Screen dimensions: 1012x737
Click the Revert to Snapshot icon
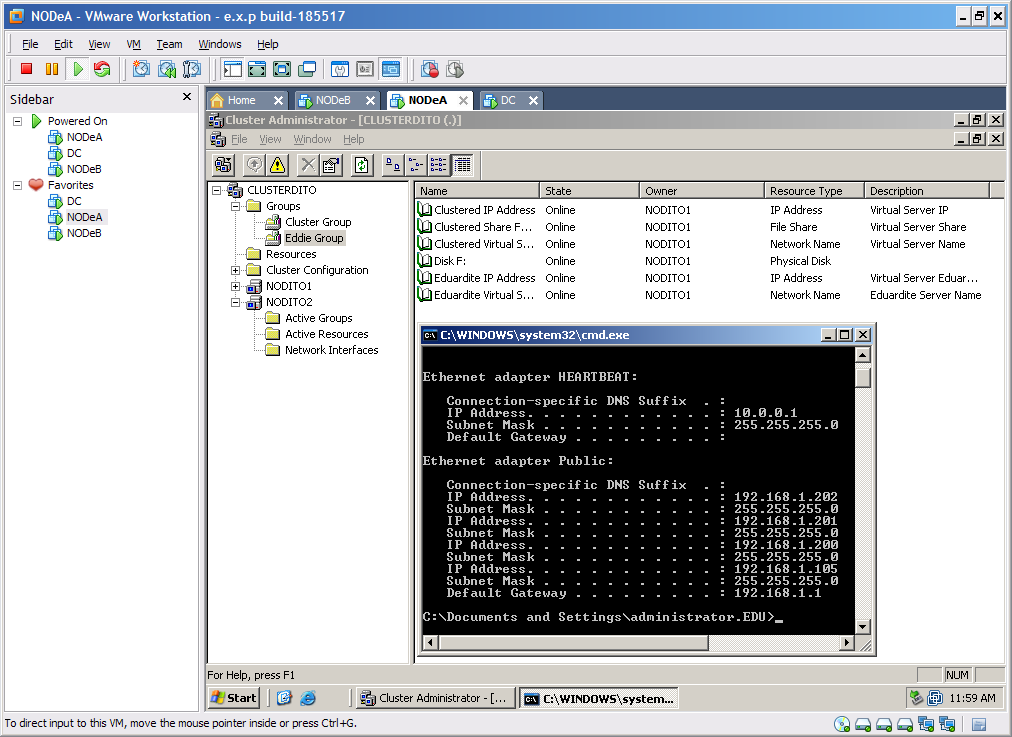point(167,69)
